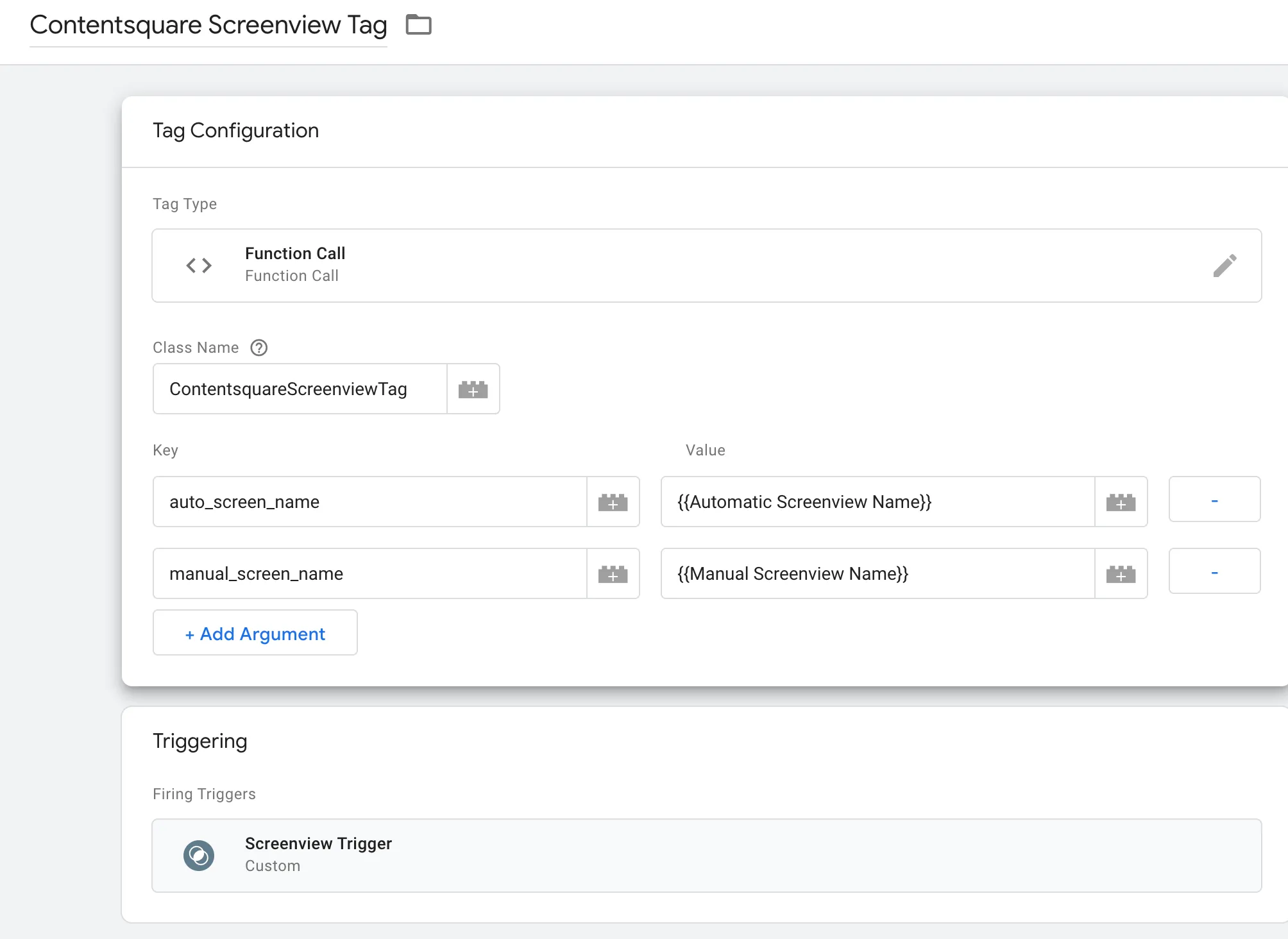Insert variable for auto_screen_name key
The image size is (1288, 939).
click(613, 502)
